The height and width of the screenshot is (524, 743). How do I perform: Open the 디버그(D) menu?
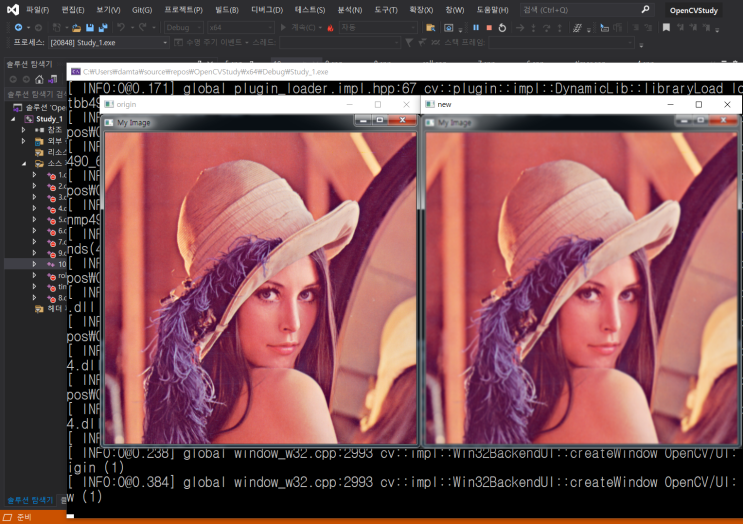[x=267, y=10]
